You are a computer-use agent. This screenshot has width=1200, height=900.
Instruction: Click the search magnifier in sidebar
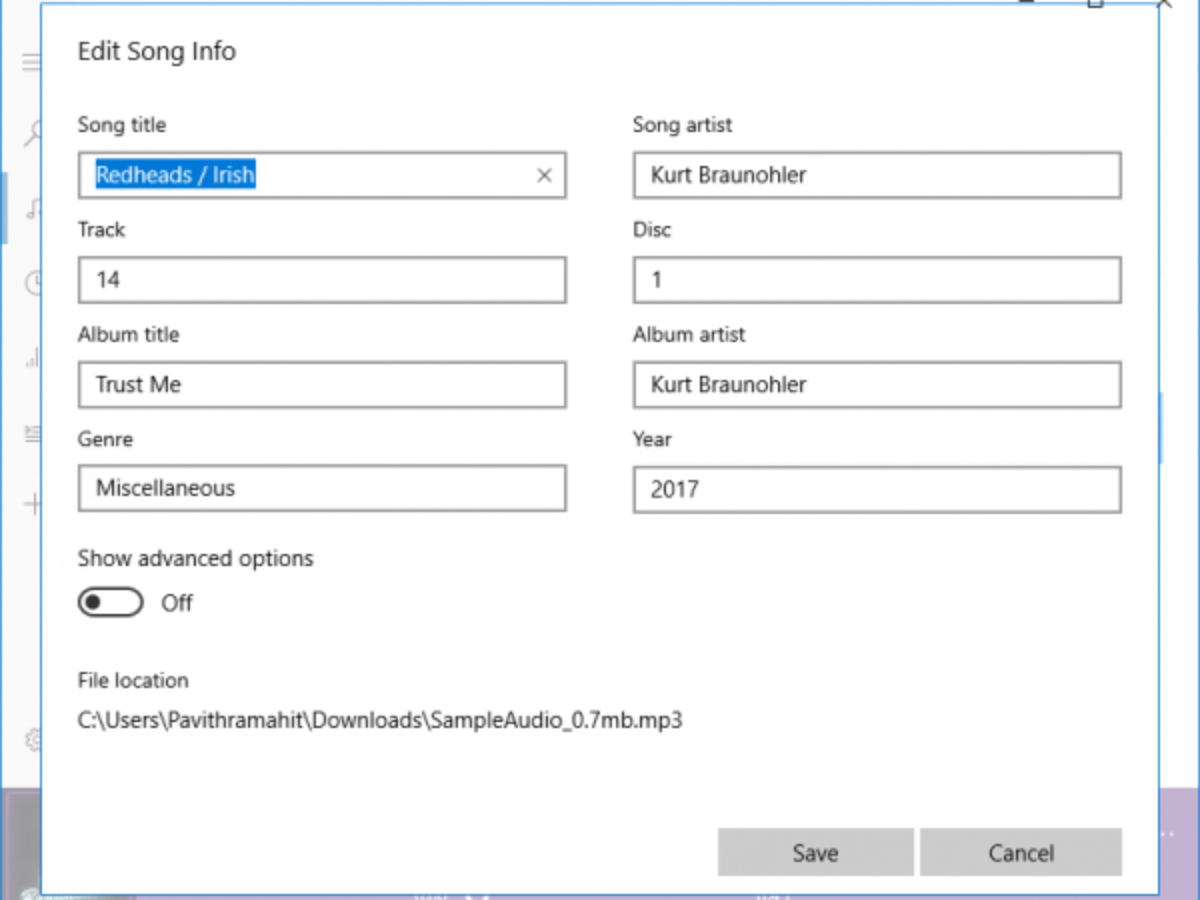[x=34, y=132]
